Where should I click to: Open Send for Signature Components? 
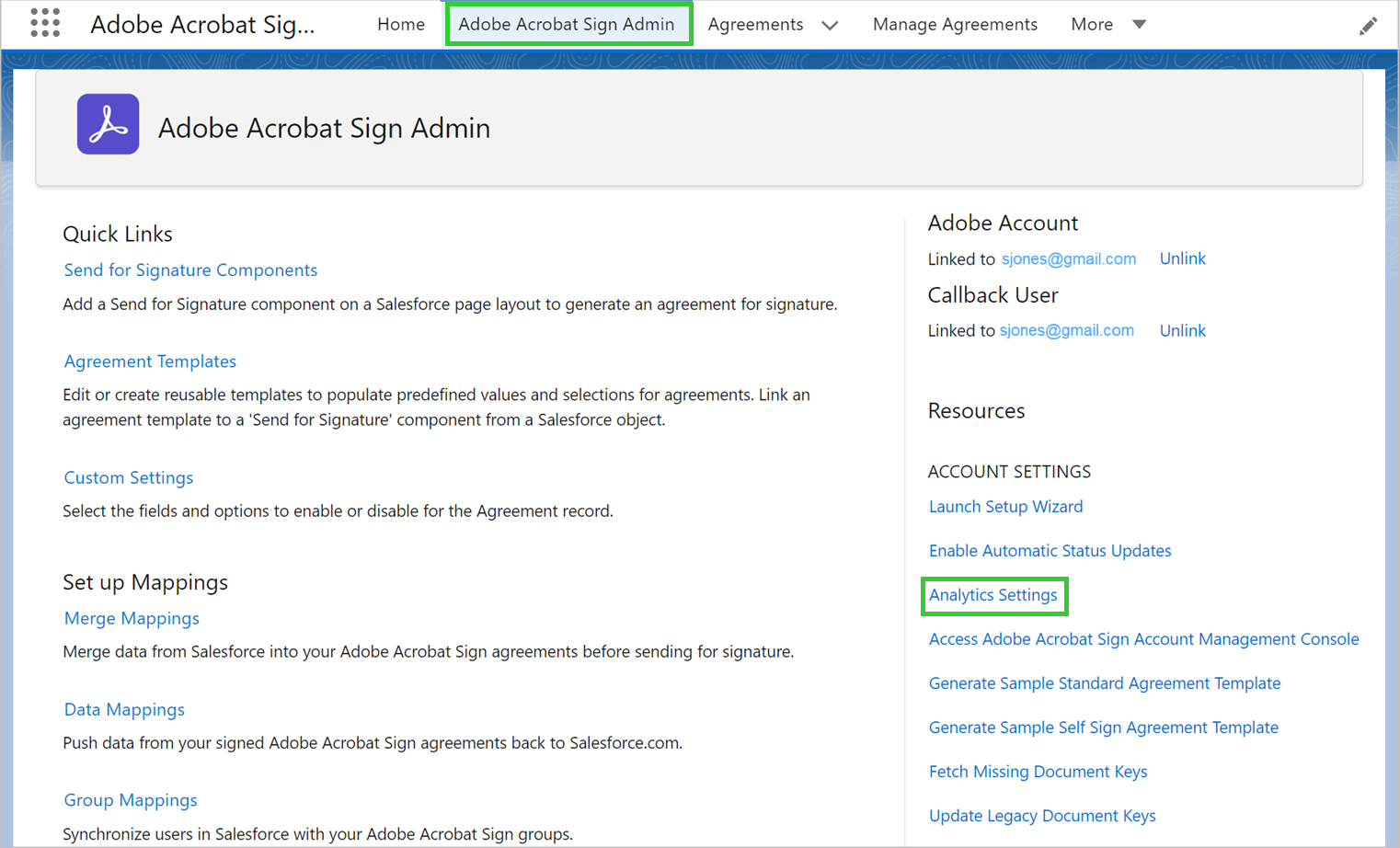pyautogui.click(x=190, y=269)
